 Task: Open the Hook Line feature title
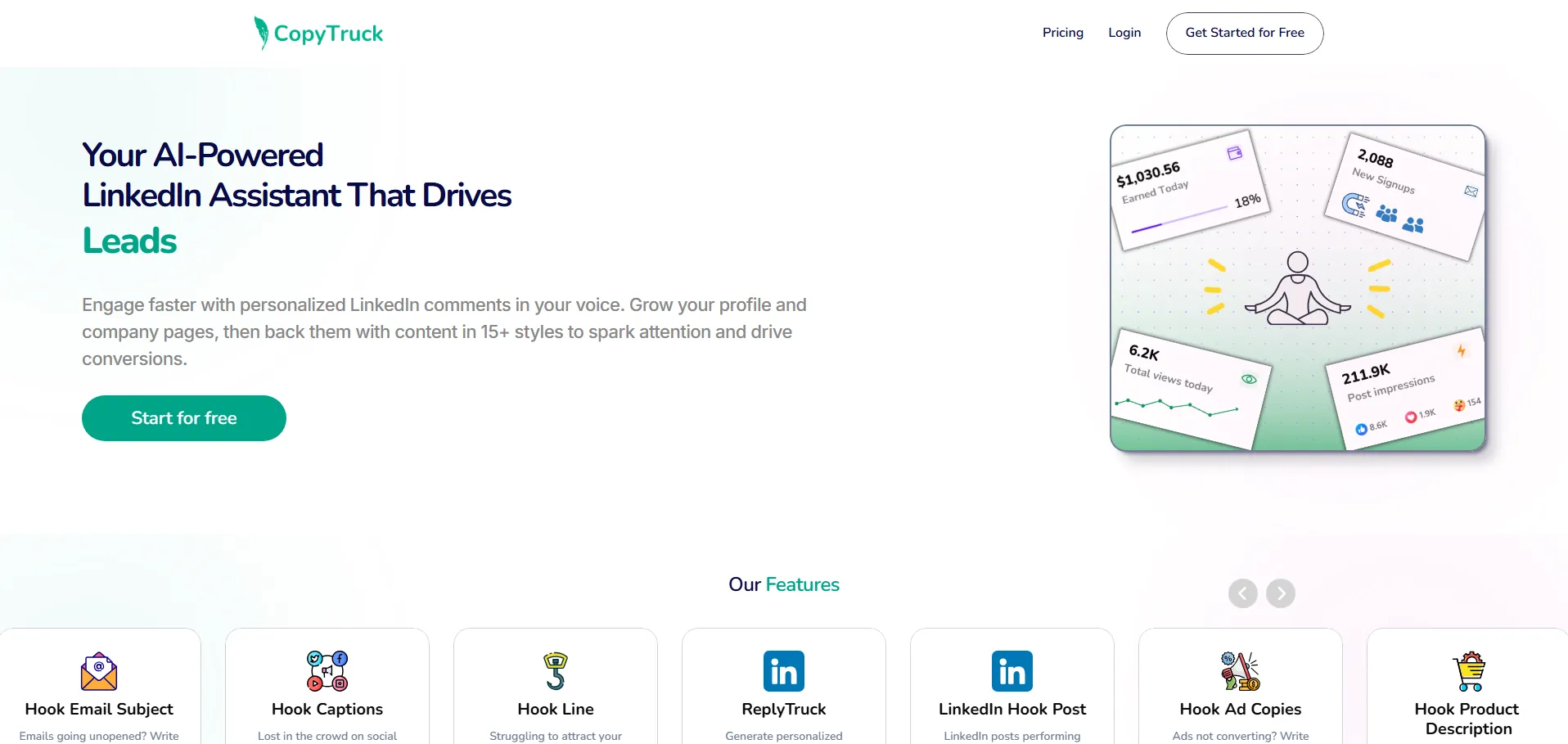click(x=556, y=709)
